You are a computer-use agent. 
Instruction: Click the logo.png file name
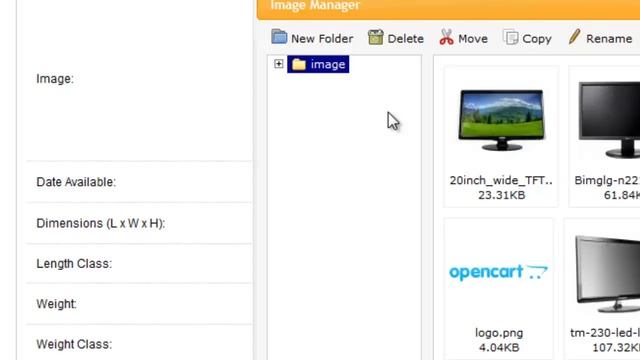(x=499, y=333)
